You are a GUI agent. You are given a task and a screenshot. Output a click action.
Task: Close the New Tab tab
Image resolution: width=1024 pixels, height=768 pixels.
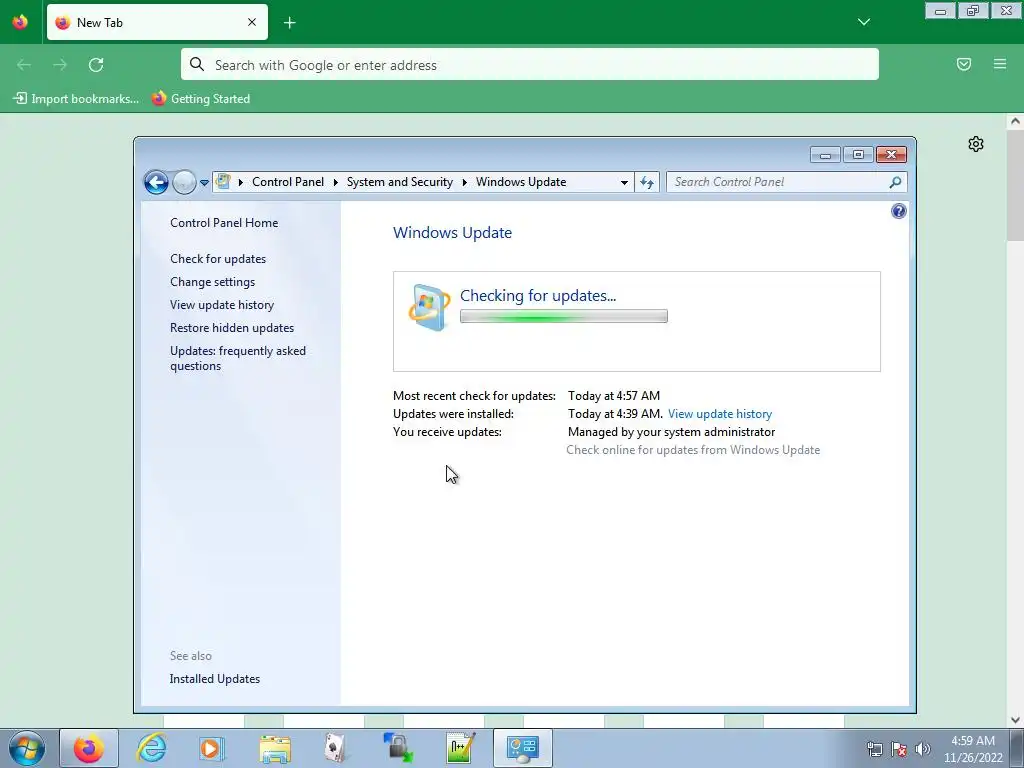coord(252,22)
